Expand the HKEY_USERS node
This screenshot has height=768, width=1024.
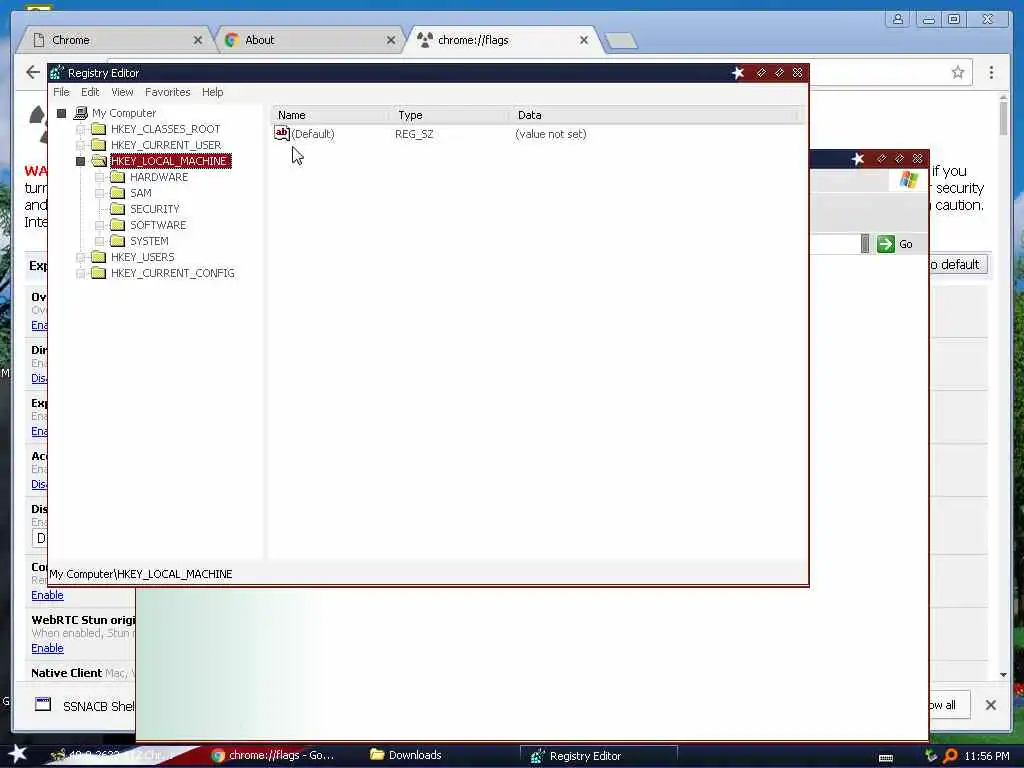coord(80,257)
